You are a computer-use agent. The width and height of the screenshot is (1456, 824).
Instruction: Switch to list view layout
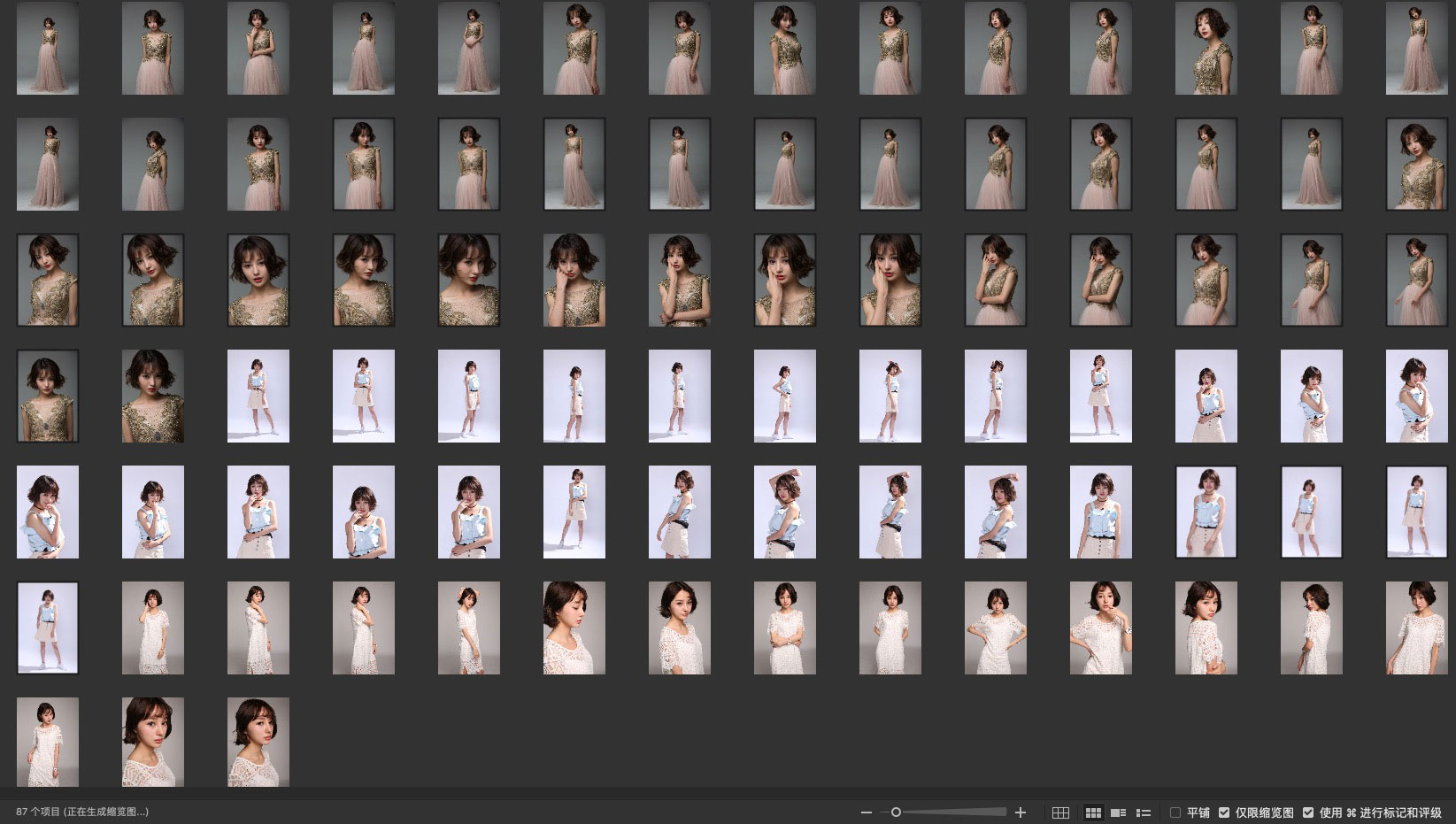click(1144, 812)
